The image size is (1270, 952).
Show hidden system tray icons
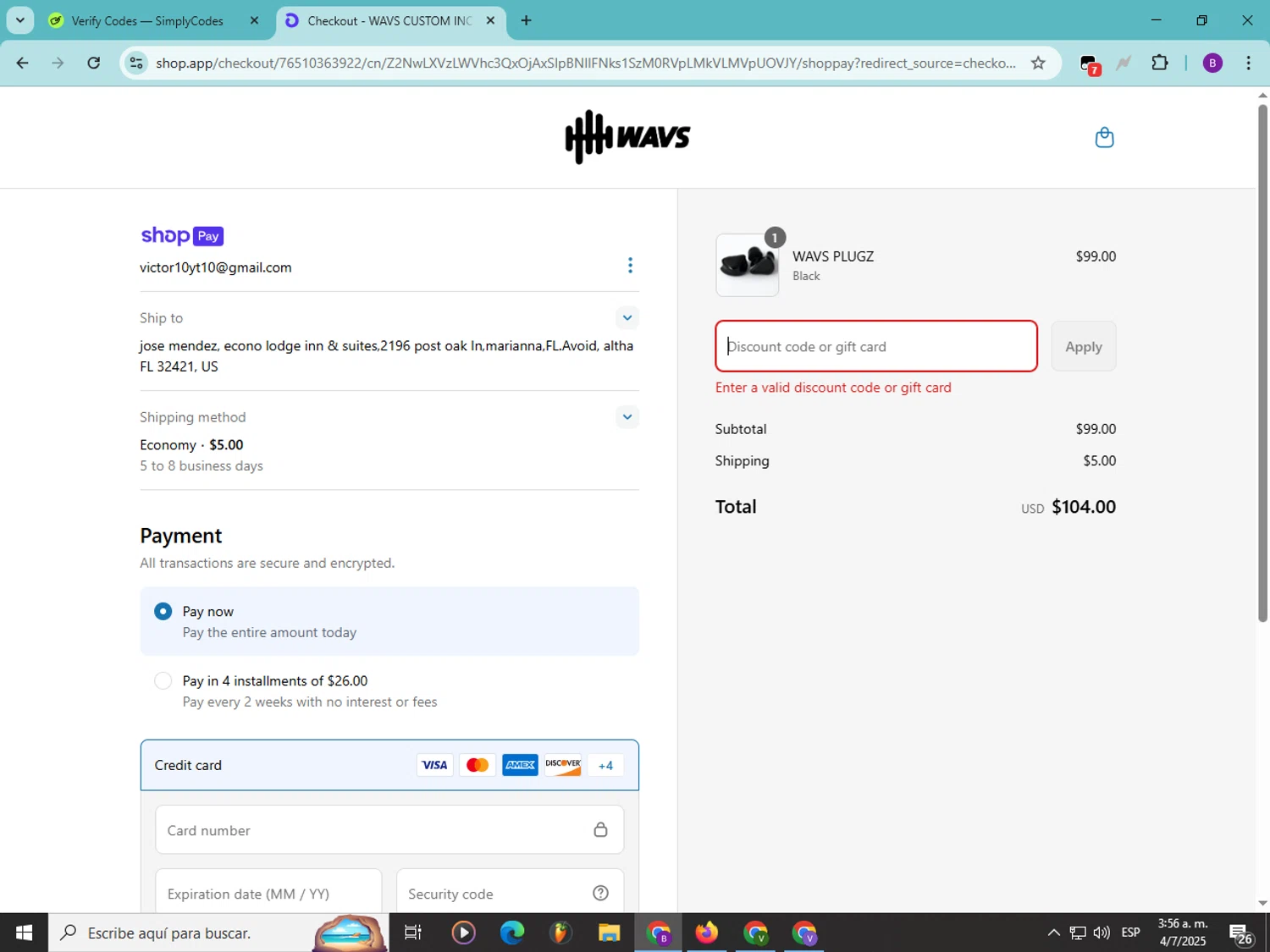pos(1053,933)
